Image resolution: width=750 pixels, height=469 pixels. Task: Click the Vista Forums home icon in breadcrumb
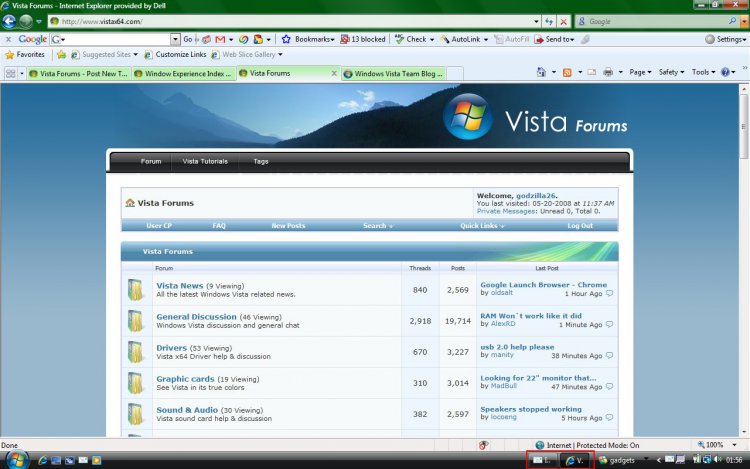[x=130, y=203]
